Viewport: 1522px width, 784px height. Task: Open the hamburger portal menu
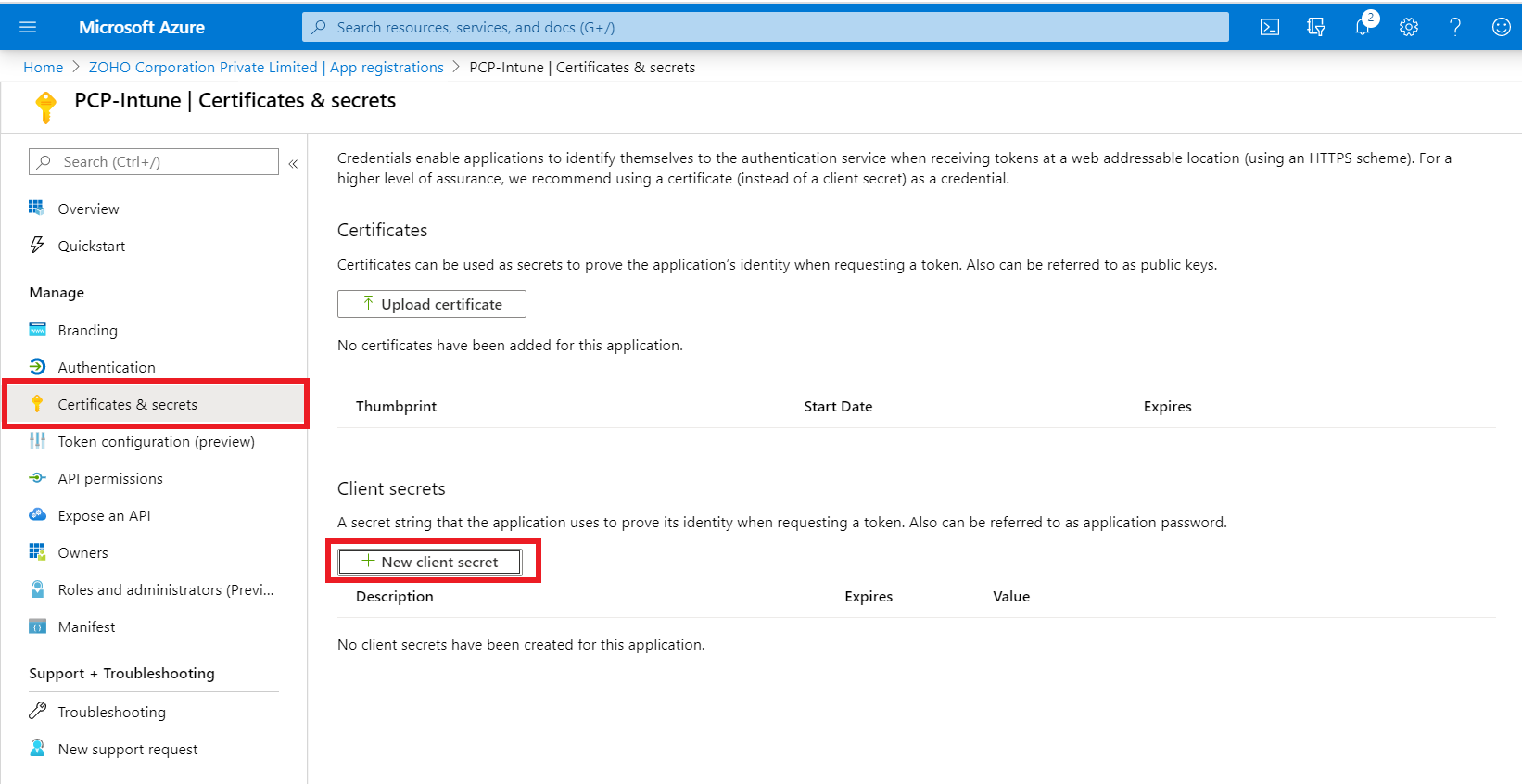[28, 27]
